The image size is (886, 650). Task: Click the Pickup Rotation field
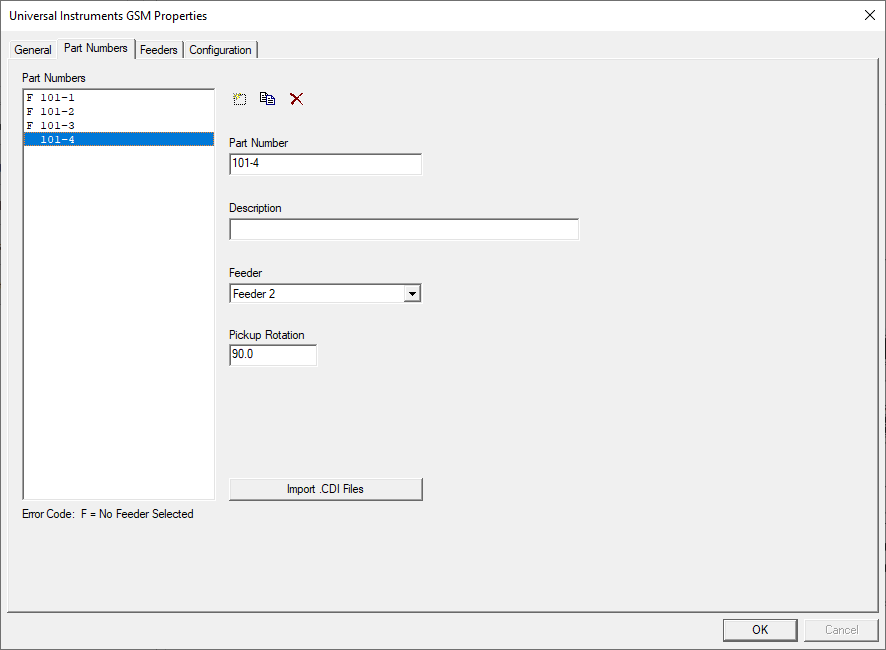[x=272, y=354]
